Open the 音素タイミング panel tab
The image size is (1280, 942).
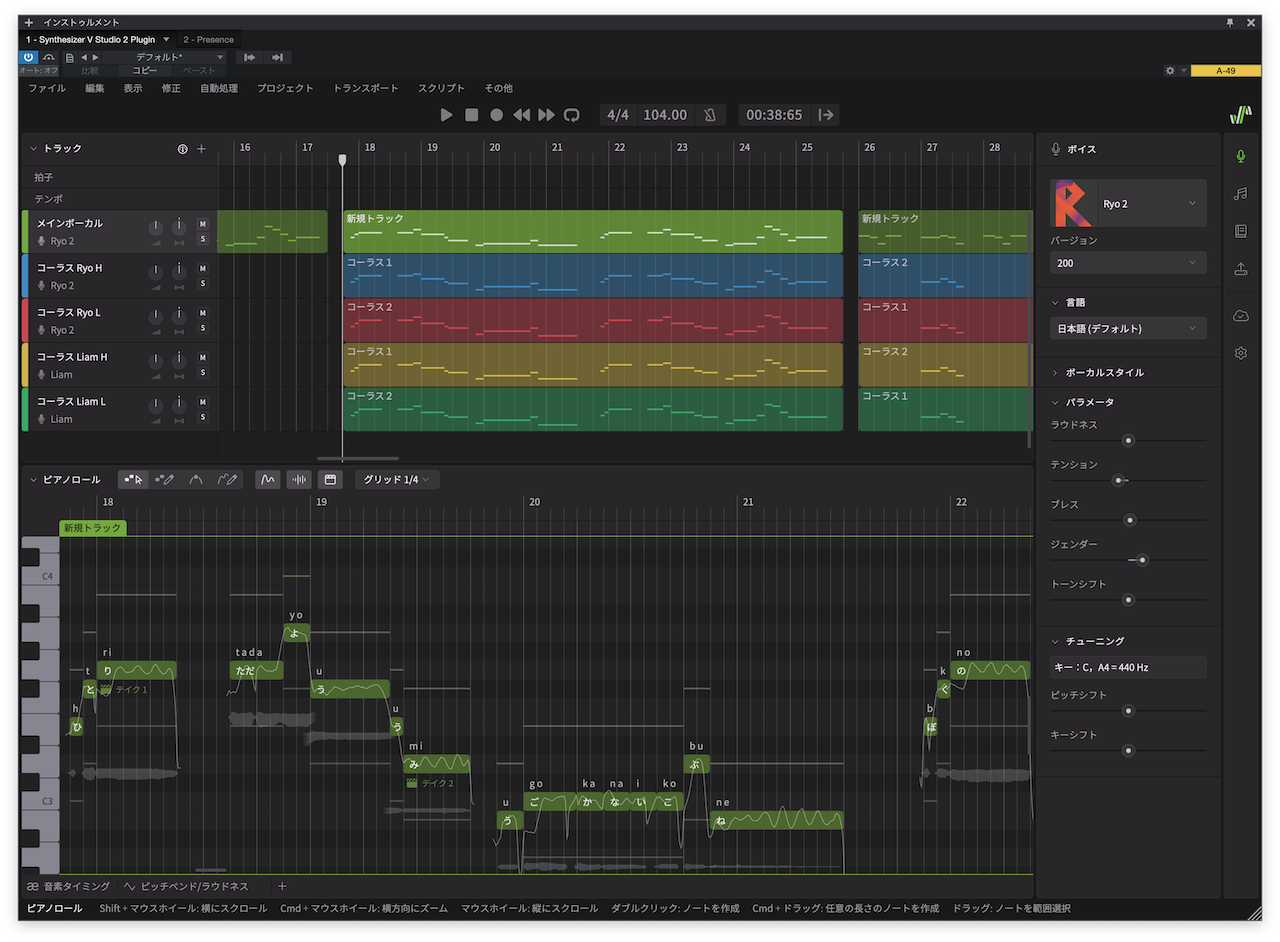click(x=69, y=886)
